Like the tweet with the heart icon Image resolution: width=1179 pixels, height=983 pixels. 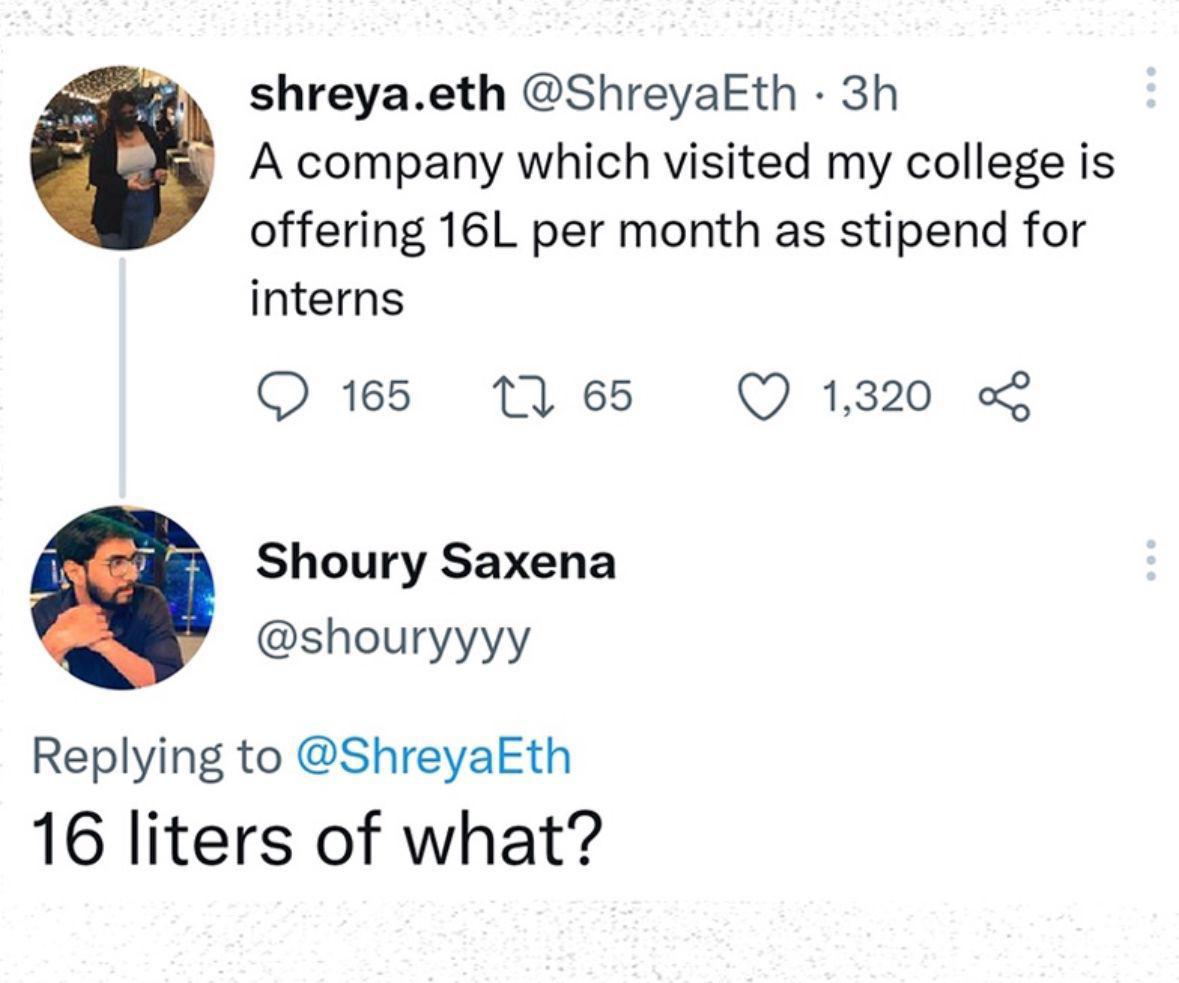pos(763,397)
